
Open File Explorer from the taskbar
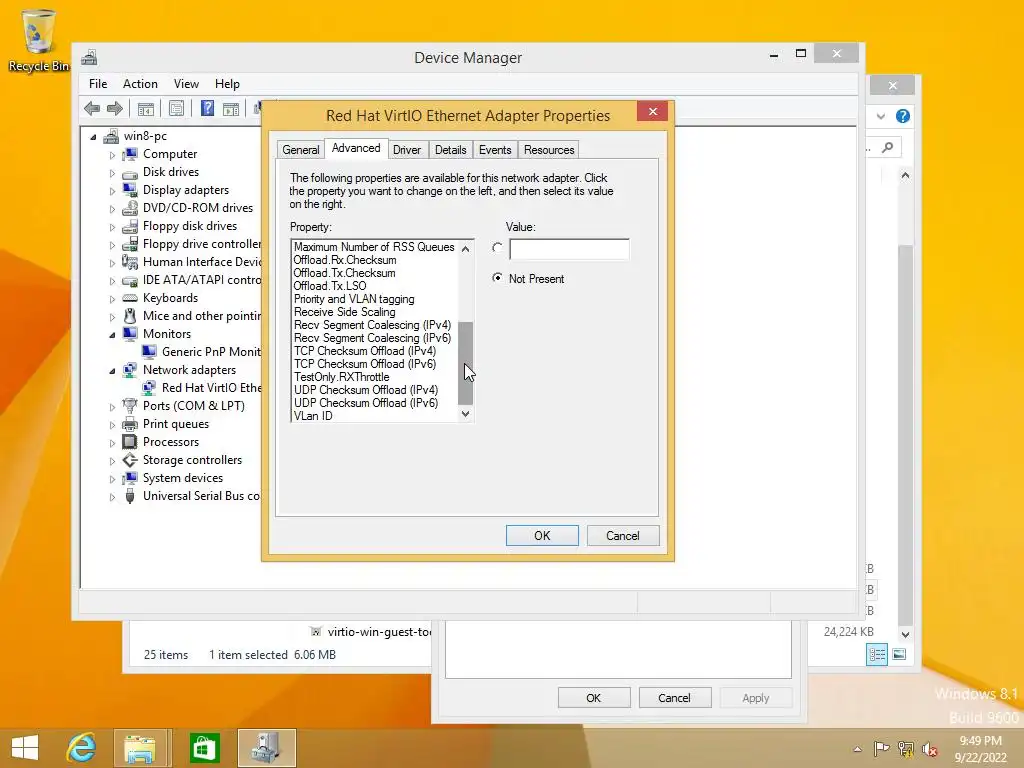point(140,748)
